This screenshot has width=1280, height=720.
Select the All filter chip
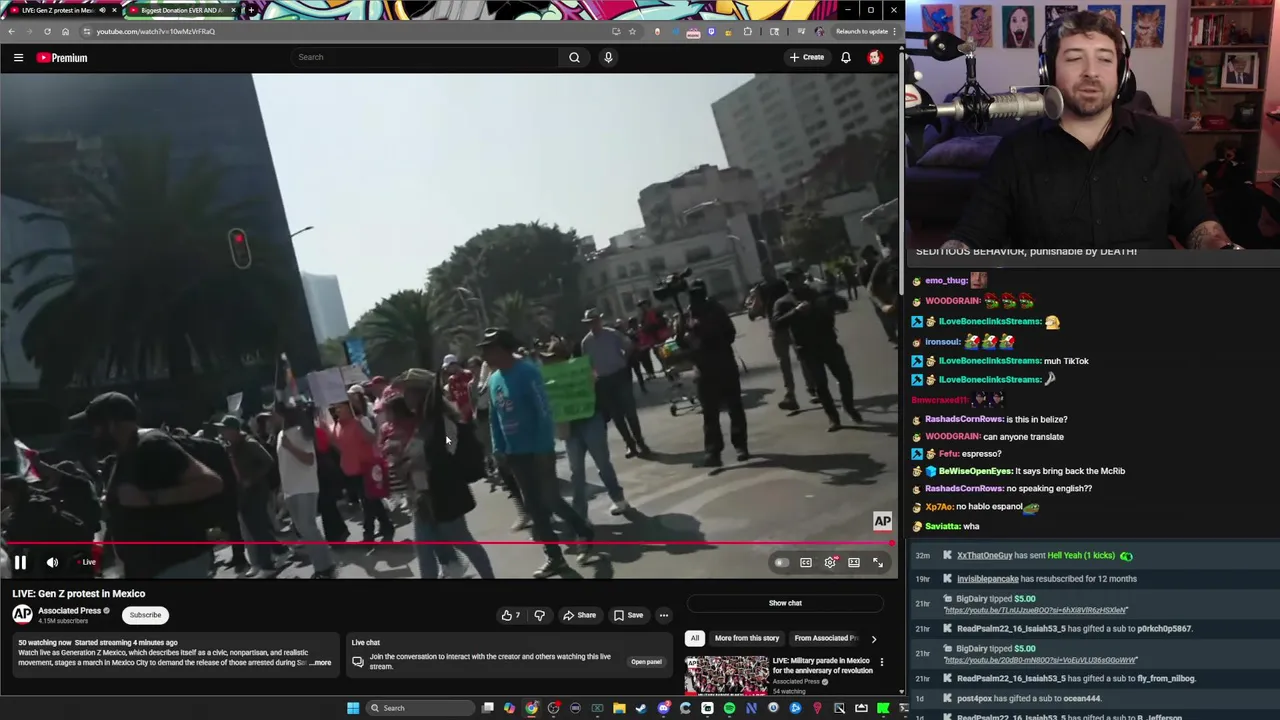pyautogui.click(x=695, y=638)
